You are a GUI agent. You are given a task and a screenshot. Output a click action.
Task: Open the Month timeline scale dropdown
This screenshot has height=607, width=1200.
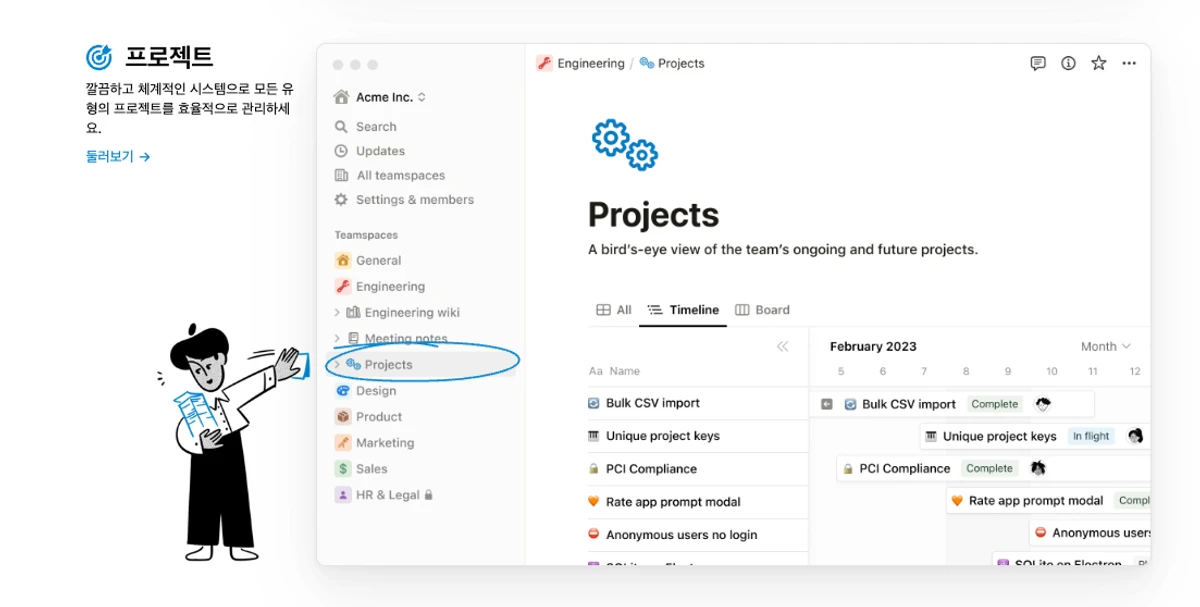click(1105, 347)
